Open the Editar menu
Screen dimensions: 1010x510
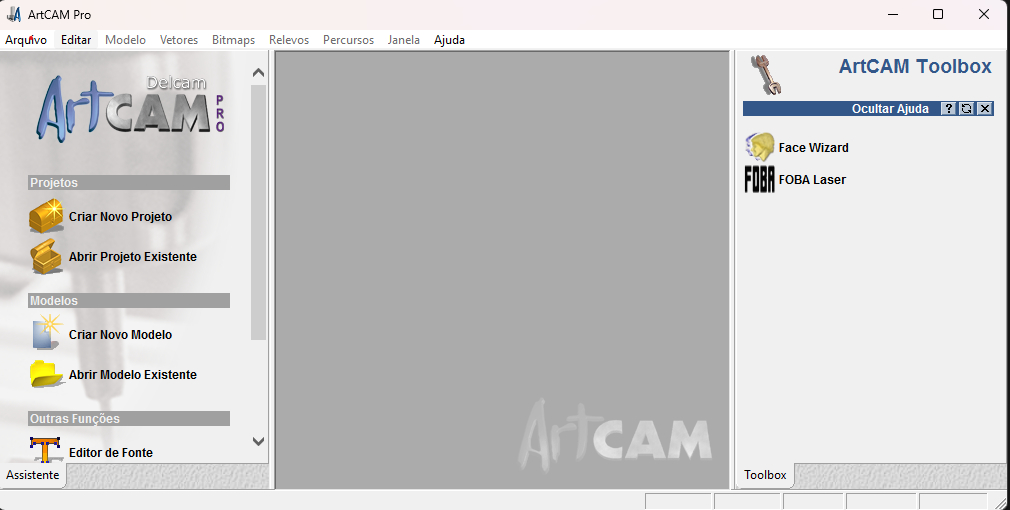coord(76,40)
